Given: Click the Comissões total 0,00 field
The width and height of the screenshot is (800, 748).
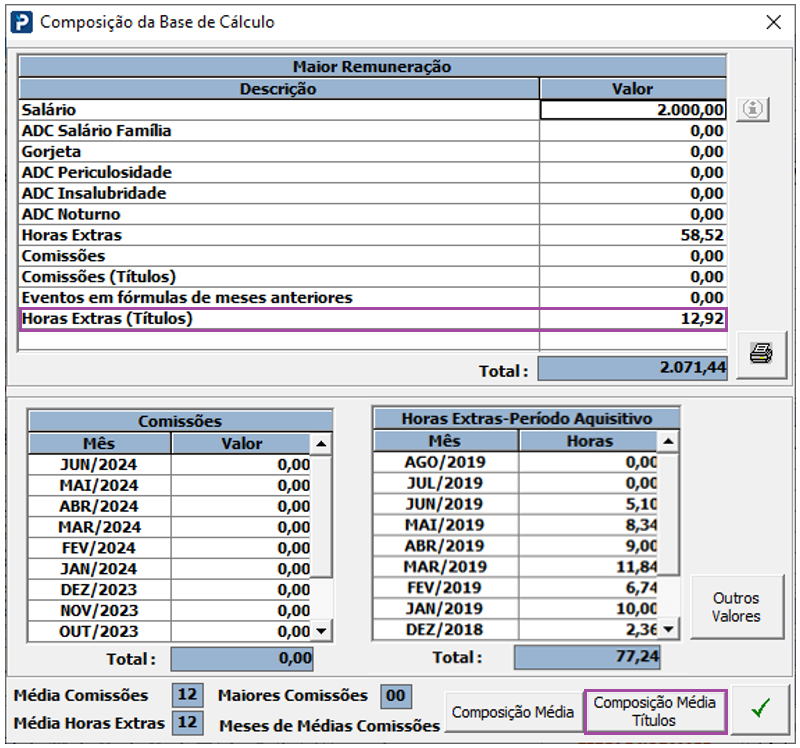Looking at the screenshot, I should [242, 659].
